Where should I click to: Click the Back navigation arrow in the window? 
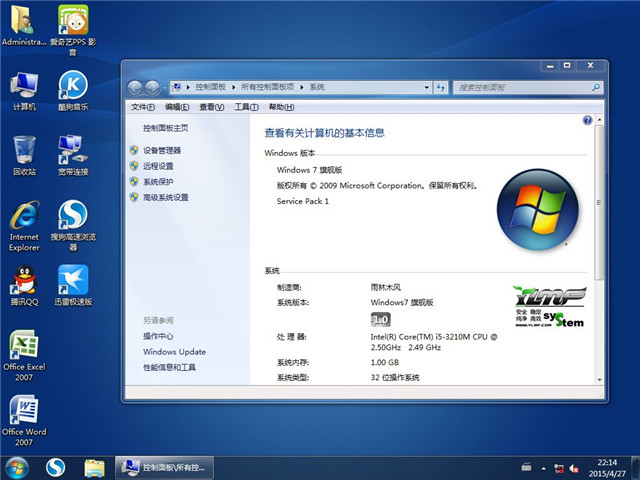135,87
